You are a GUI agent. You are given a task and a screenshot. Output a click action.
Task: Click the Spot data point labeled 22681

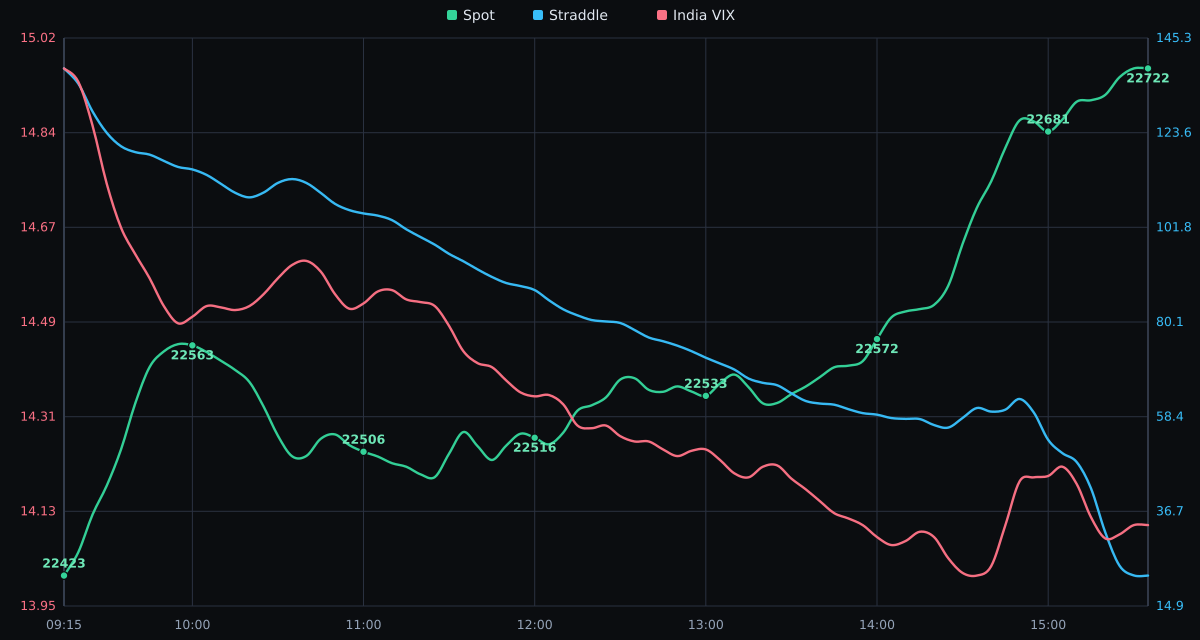tap(1048, 131)
